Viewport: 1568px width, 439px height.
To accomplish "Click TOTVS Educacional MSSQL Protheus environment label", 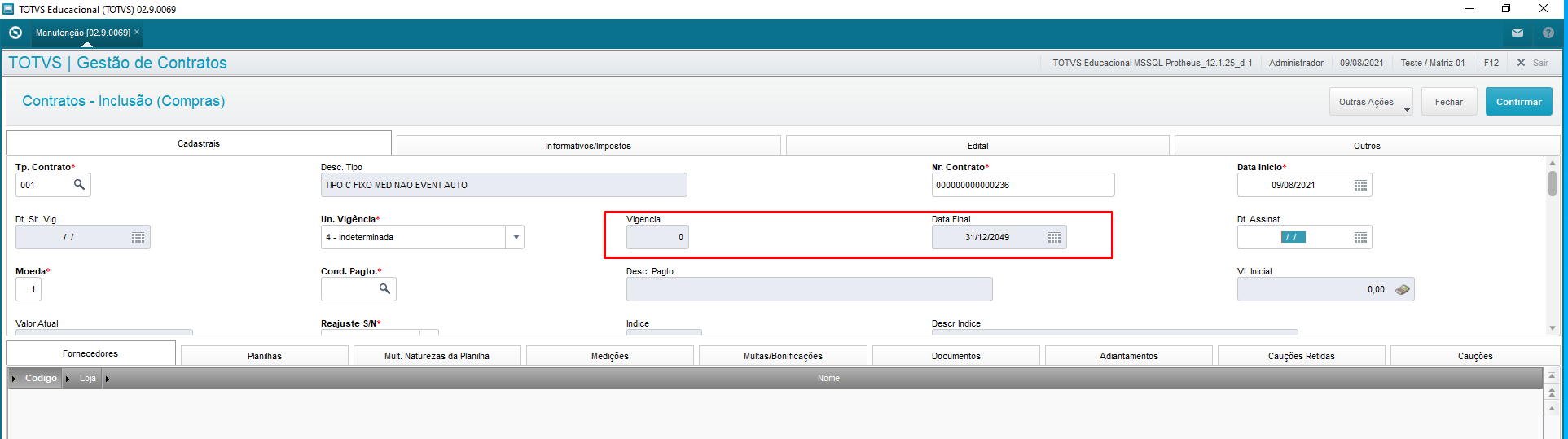I will pyautogui.click(x=1152, y=63).
